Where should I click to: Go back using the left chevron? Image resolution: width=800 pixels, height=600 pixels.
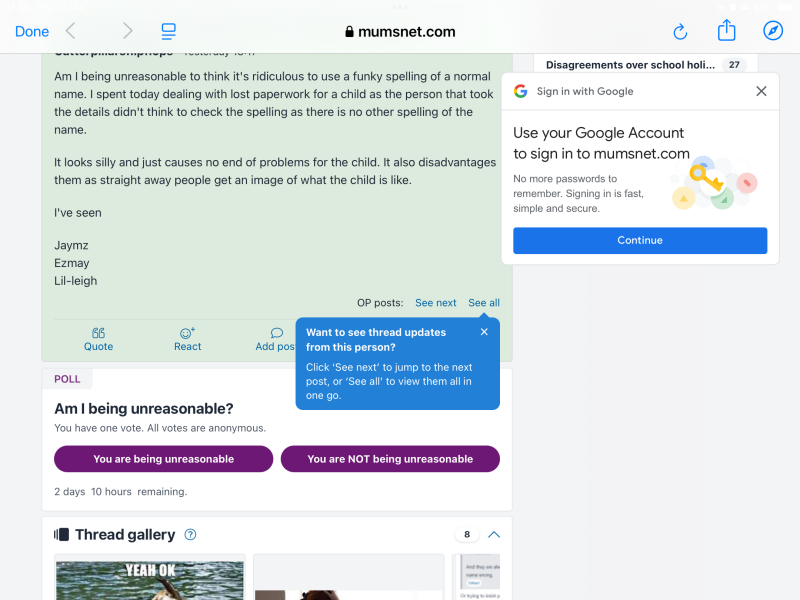[x=71, y=31]
